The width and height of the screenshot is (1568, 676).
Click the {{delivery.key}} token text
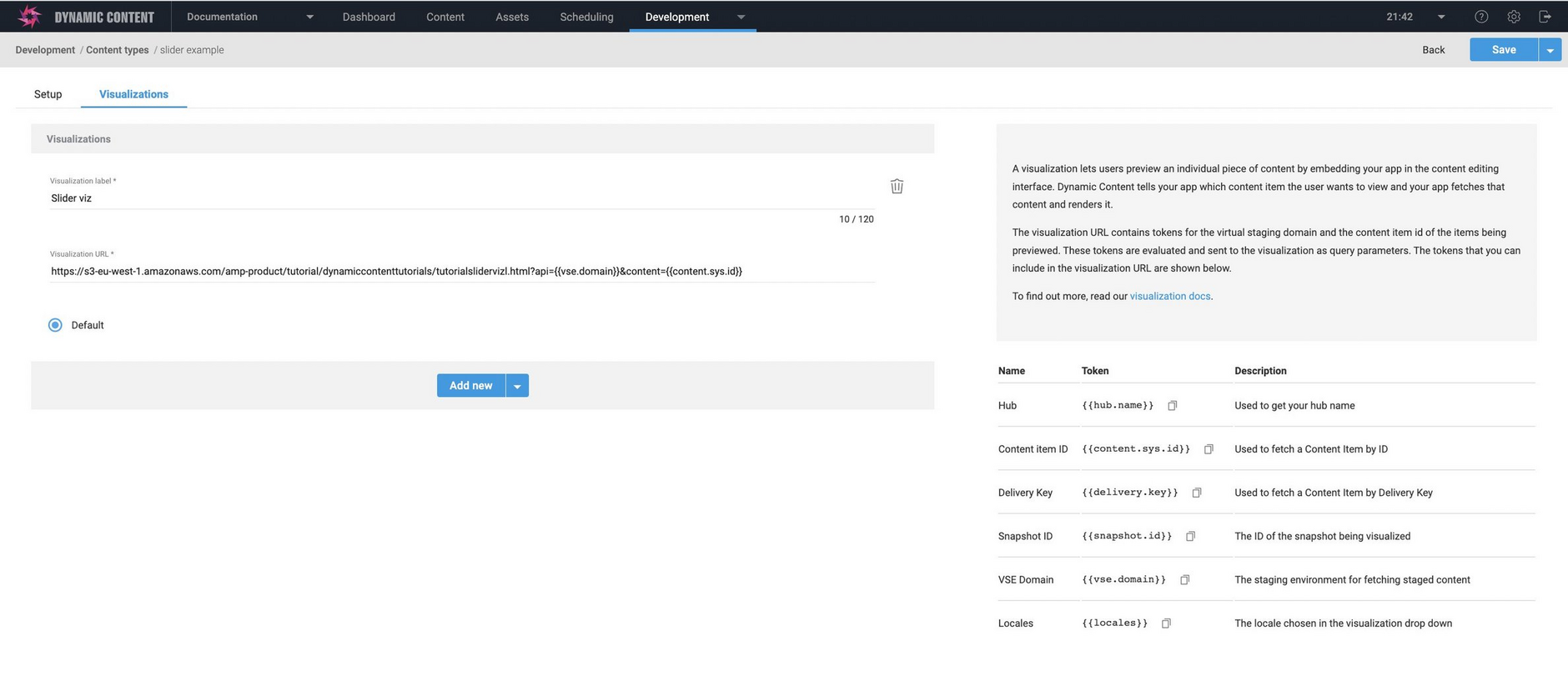(x=1130, y=493)
